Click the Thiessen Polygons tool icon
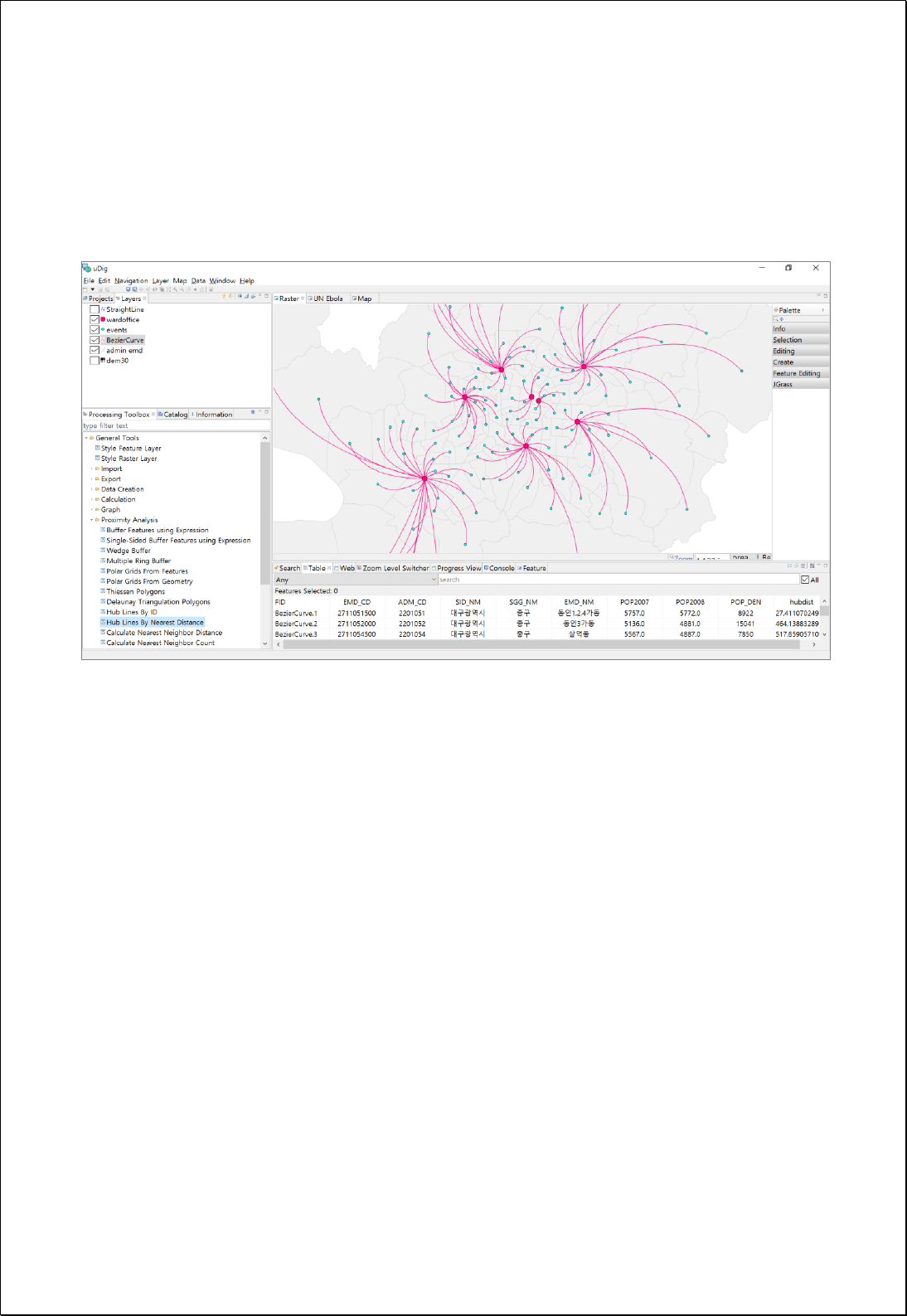This screenshot has width=907, height=1316. point(103,592)
